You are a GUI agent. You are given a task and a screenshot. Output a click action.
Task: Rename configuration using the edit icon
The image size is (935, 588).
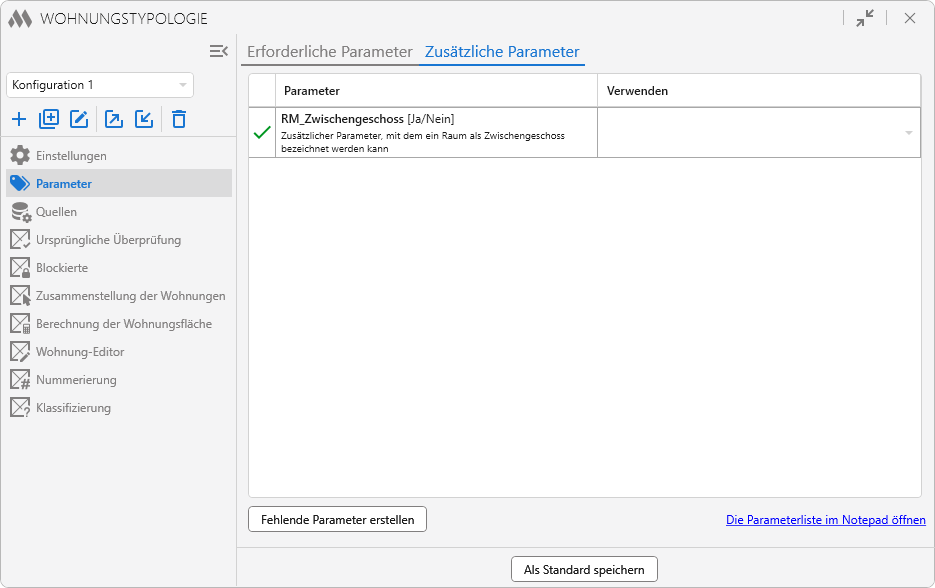79,119
